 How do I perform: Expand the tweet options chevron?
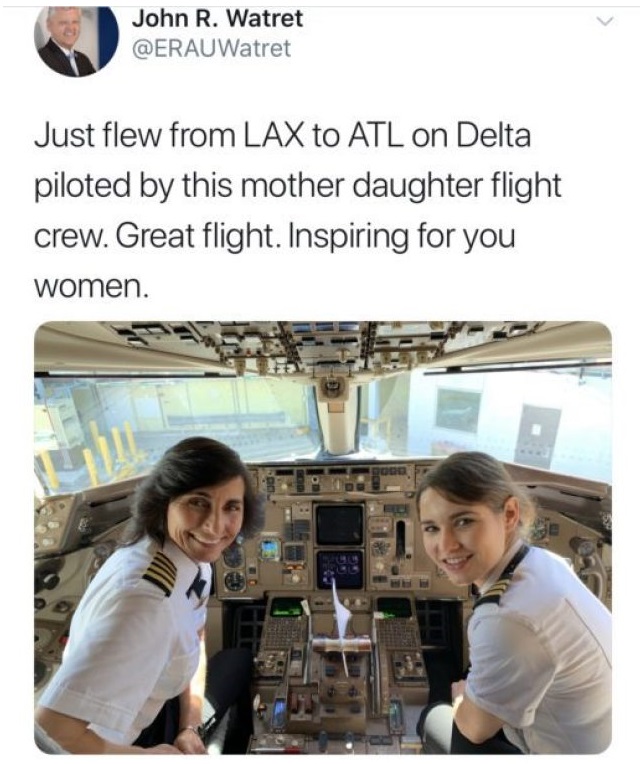604,21
